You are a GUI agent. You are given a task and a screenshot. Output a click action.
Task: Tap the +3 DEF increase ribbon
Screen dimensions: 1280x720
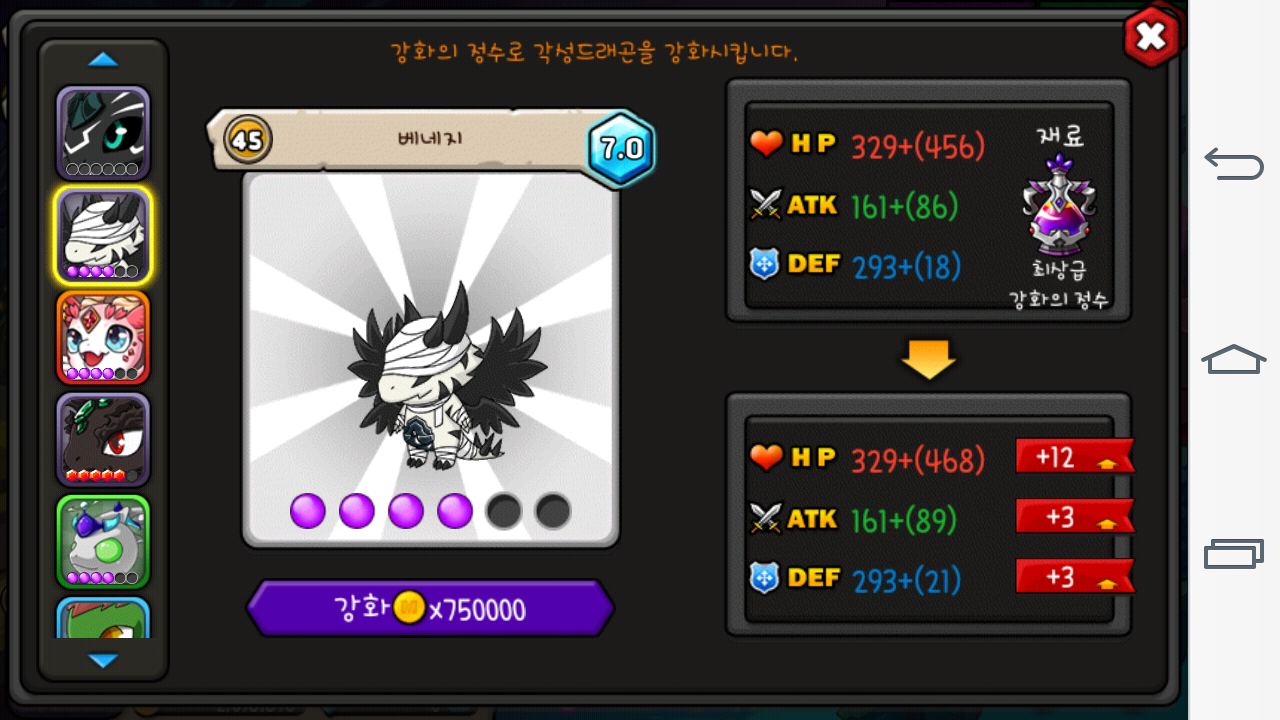(x=1075, y=576)
